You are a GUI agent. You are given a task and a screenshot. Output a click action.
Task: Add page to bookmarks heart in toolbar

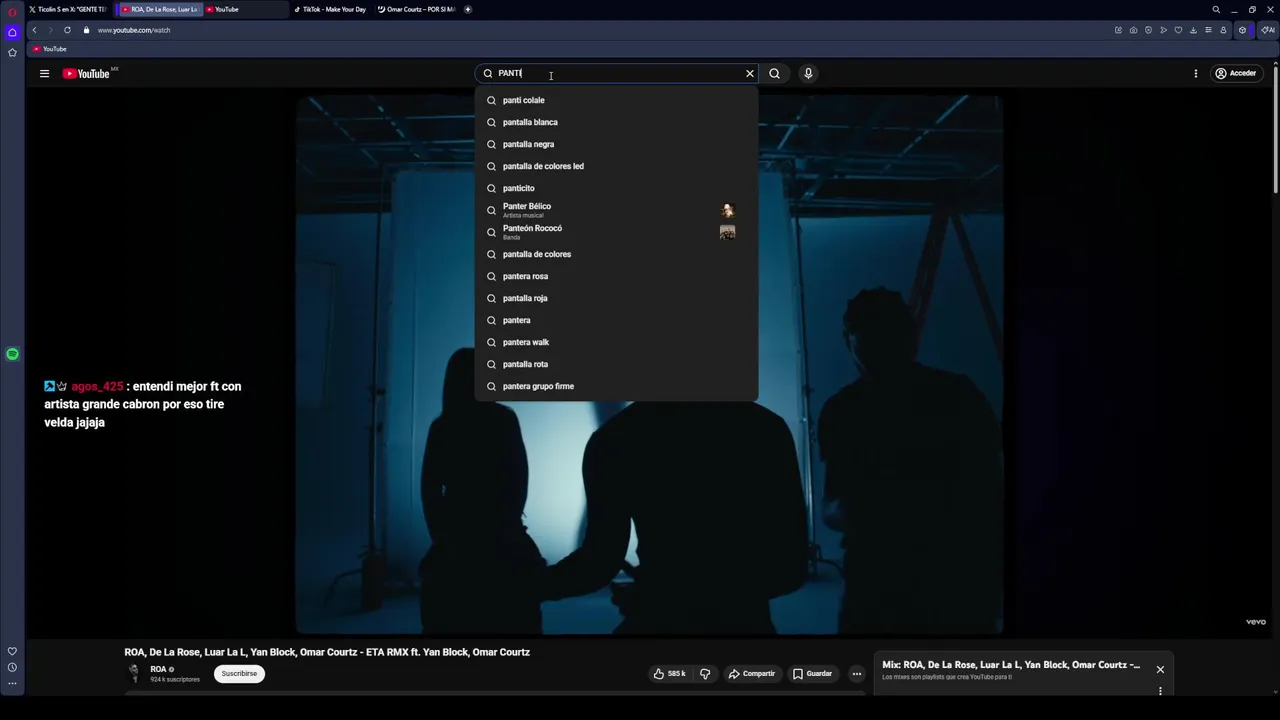coord(1178,30)
